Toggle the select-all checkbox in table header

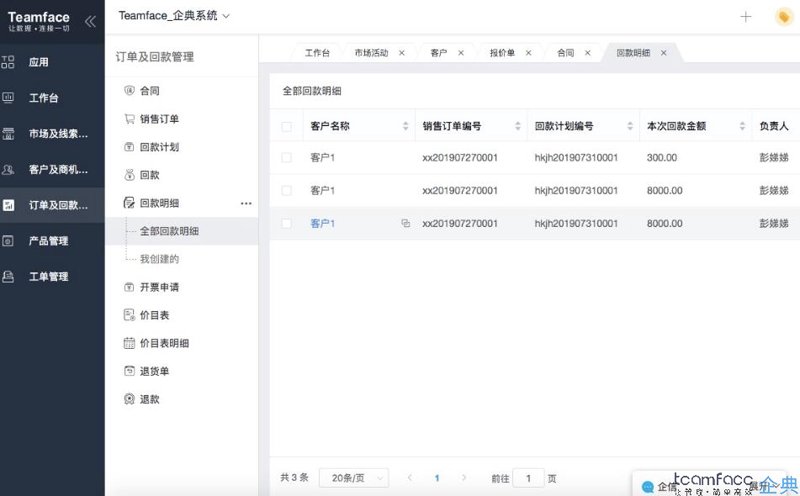tap(287, 126)
